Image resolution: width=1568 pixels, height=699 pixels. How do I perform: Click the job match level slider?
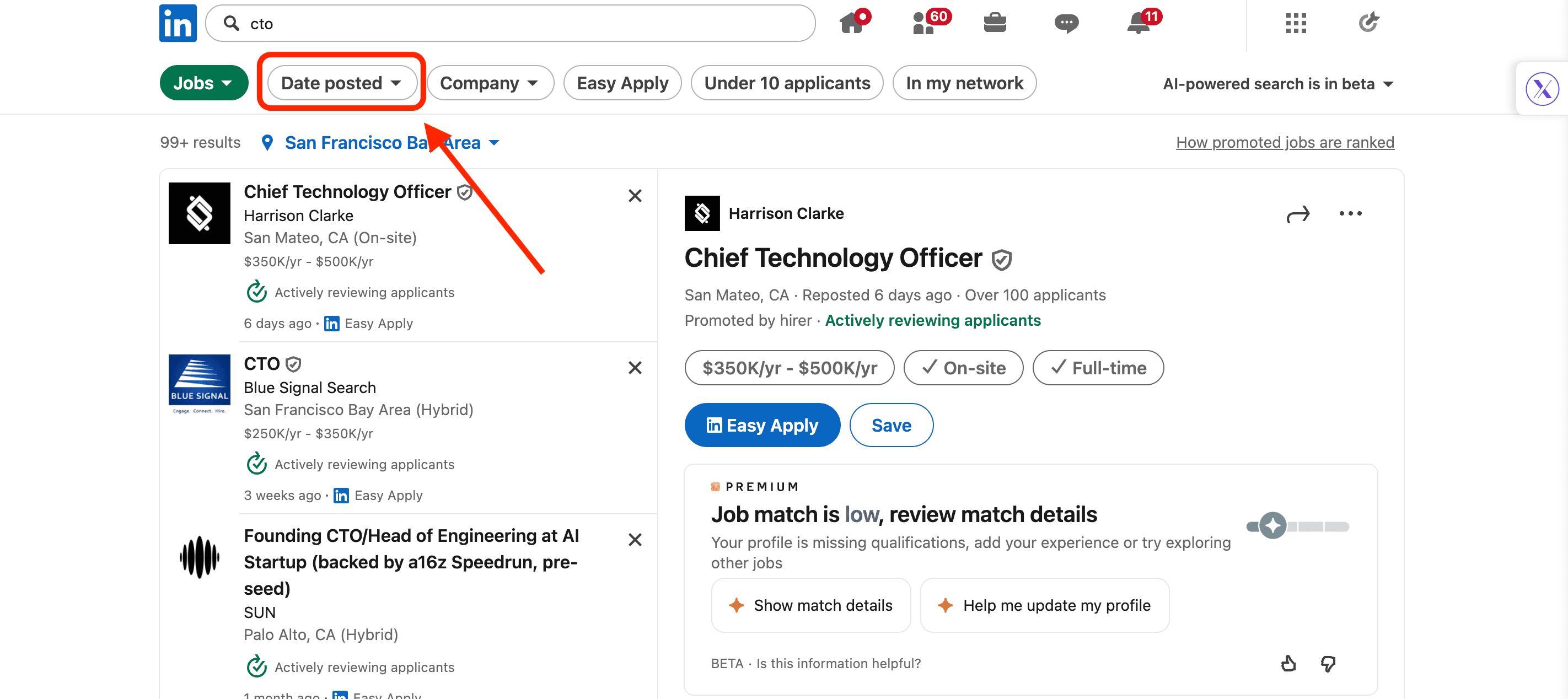tap(1297, 525)
